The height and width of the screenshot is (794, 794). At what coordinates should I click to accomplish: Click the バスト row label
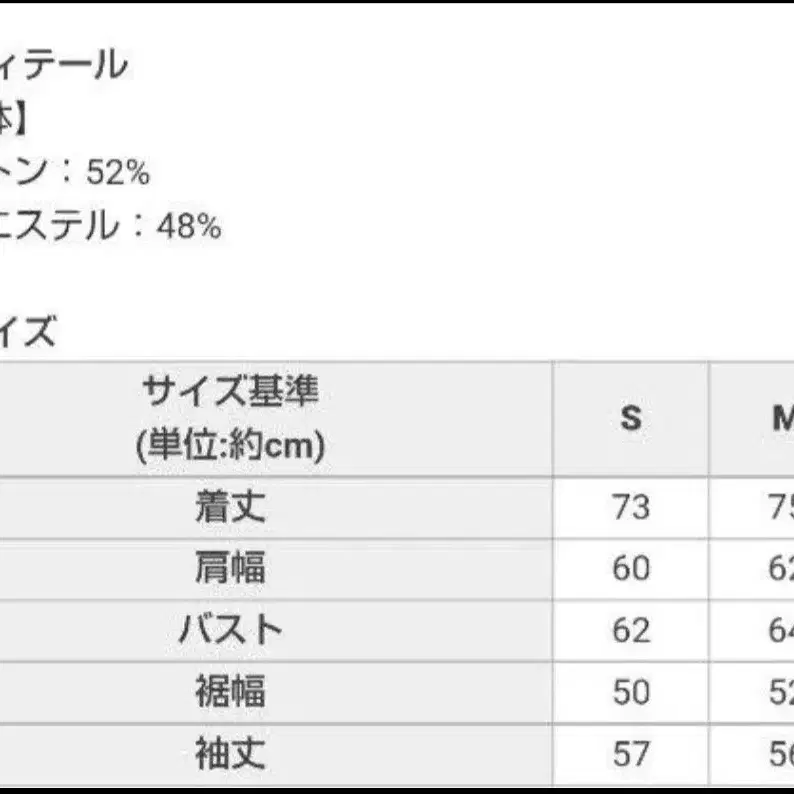point(231,630)
